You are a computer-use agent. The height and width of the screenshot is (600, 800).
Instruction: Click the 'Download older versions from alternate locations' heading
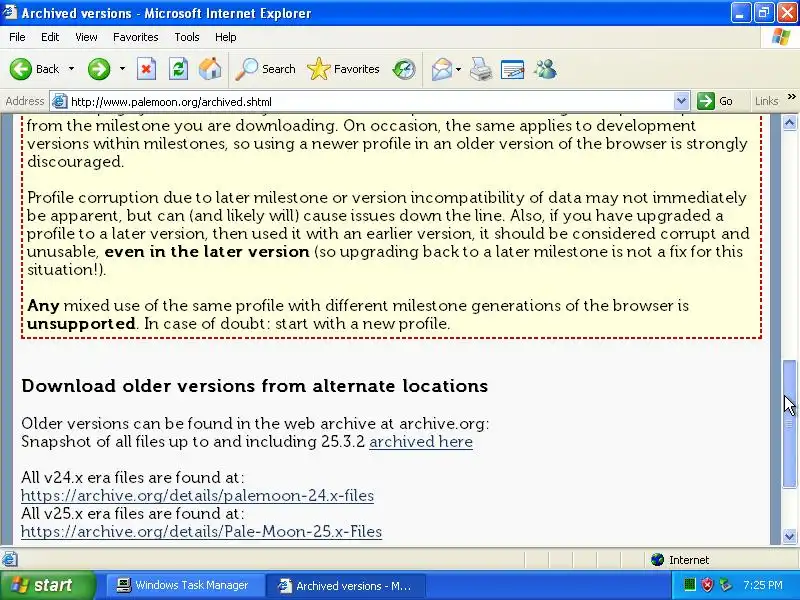click(x=255, y=386)
